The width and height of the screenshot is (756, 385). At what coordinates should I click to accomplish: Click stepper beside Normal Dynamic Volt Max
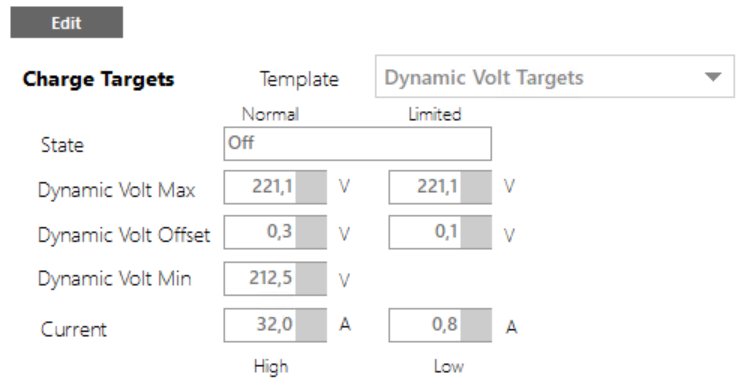pos(311,186)
